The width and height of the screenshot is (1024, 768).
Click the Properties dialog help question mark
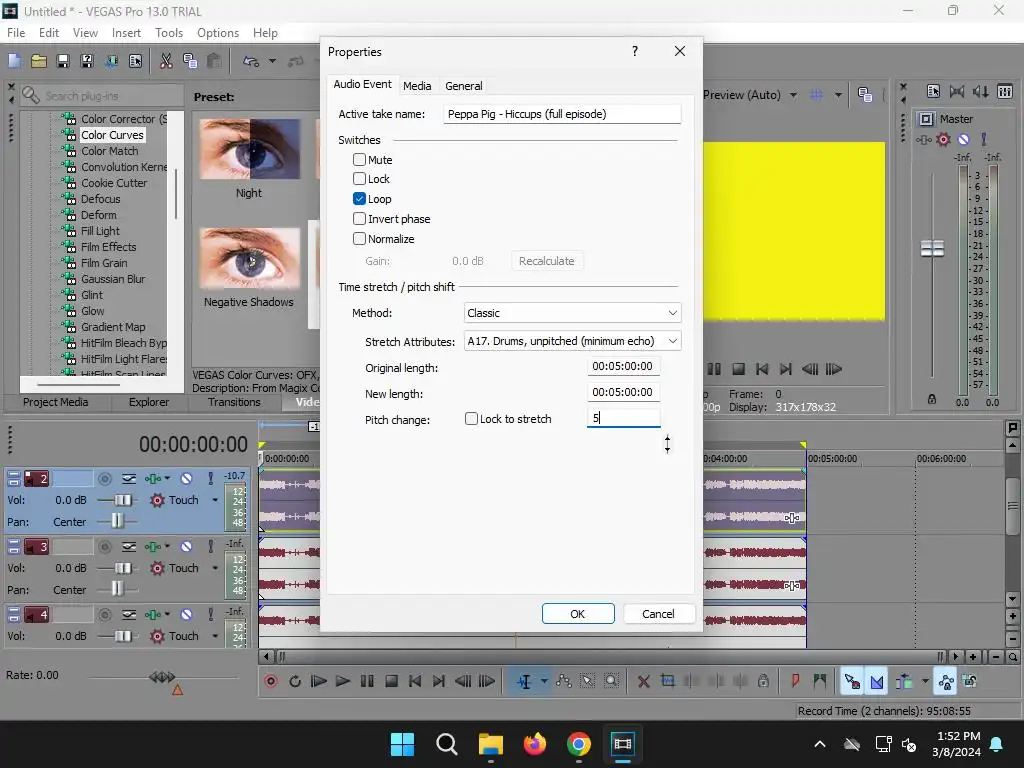635,51
